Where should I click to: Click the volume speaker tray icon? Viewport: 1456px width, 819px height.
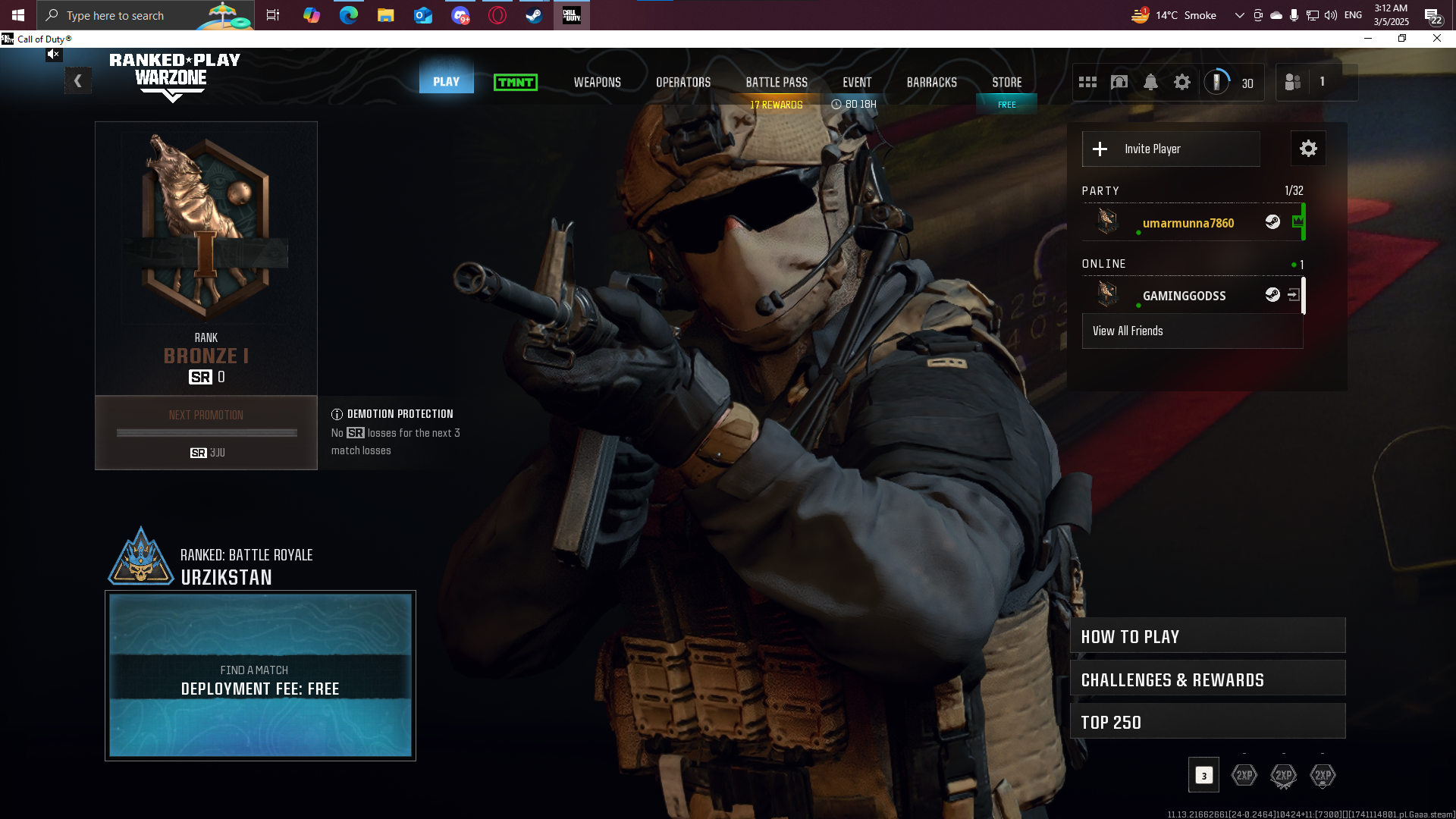pyautogui.click(x=1330, y=15)
